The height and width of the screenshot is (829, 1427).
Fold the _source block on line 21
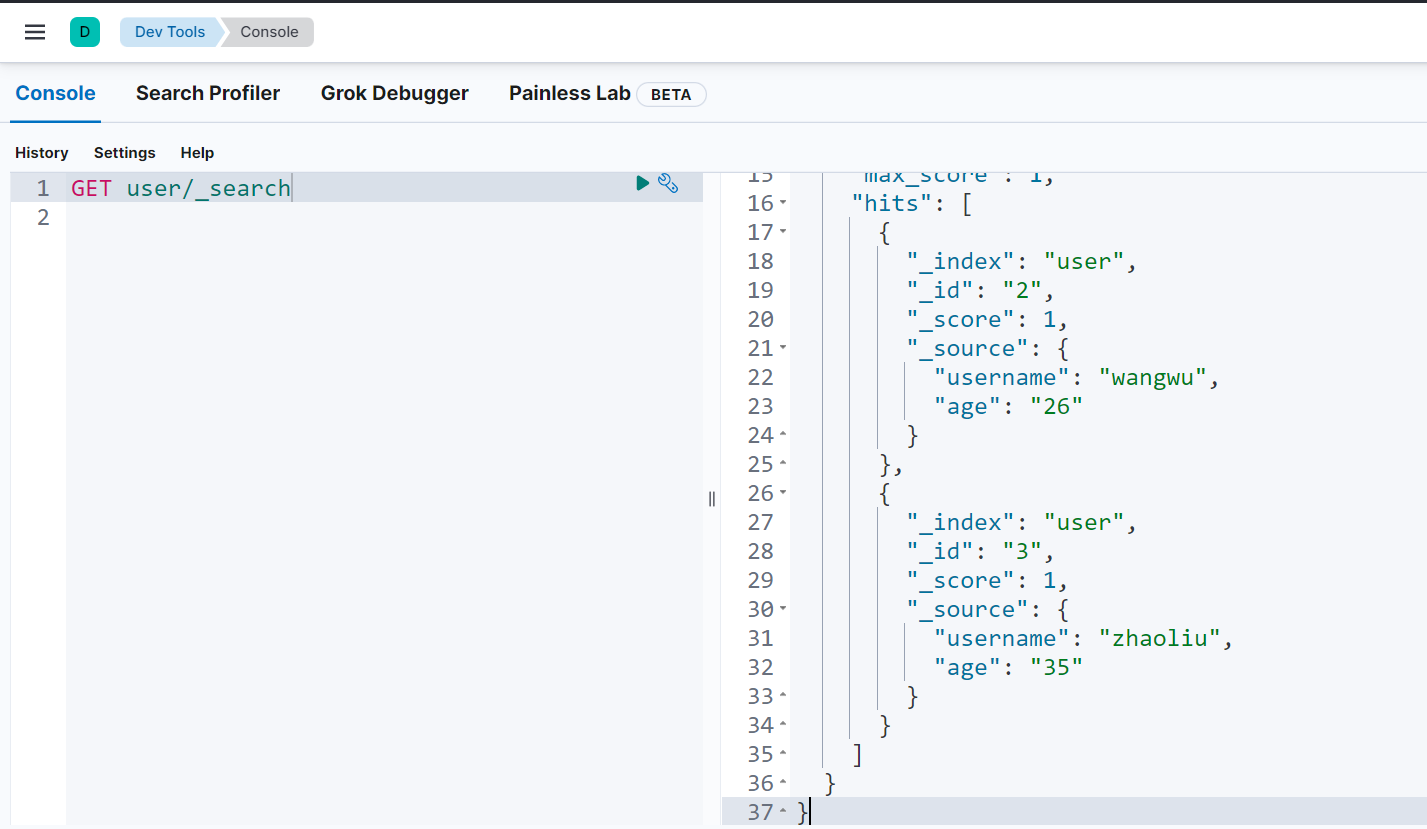[783, 349]
